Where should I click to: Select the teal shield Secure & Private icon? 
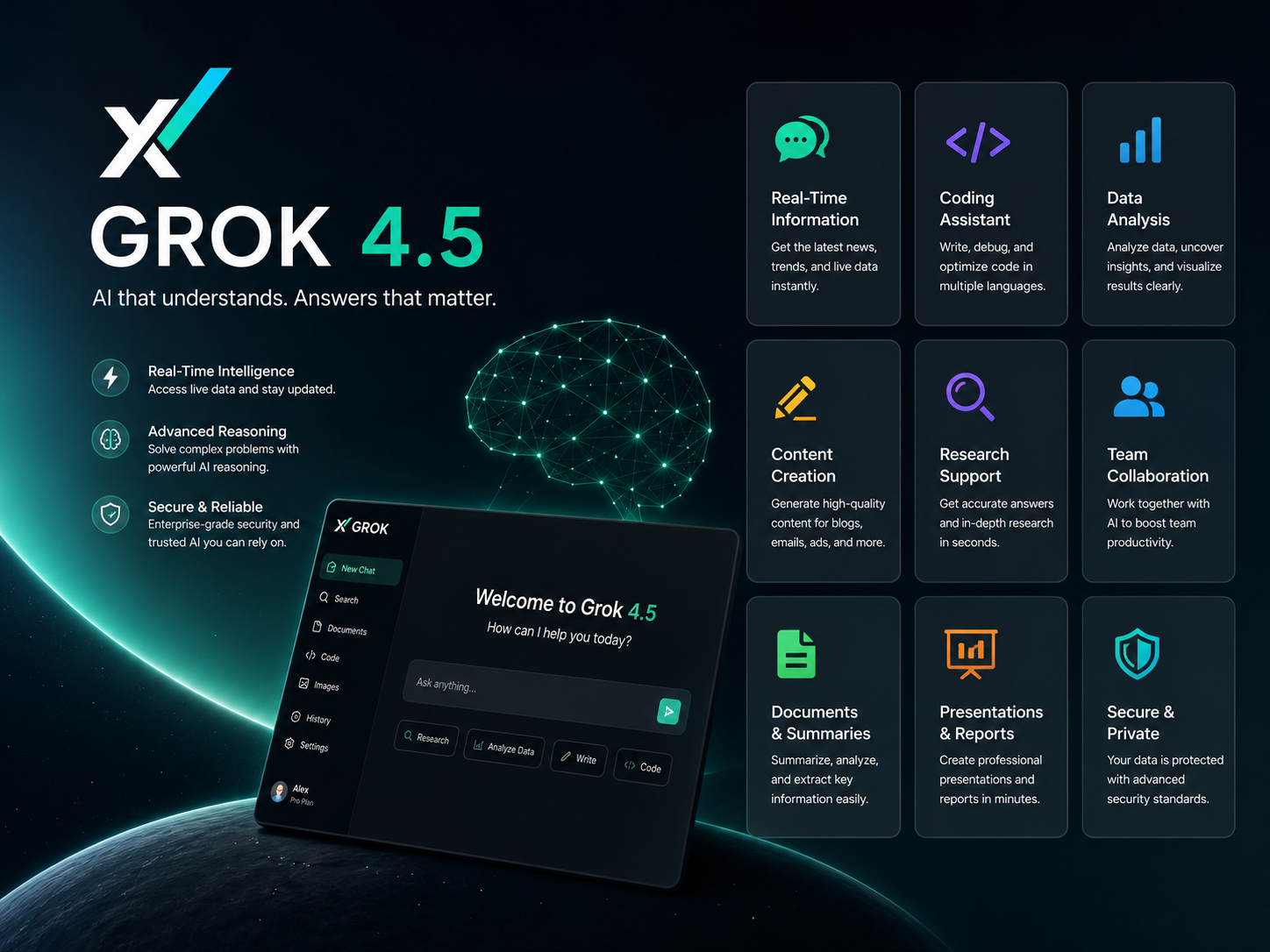coord(1138,654)
